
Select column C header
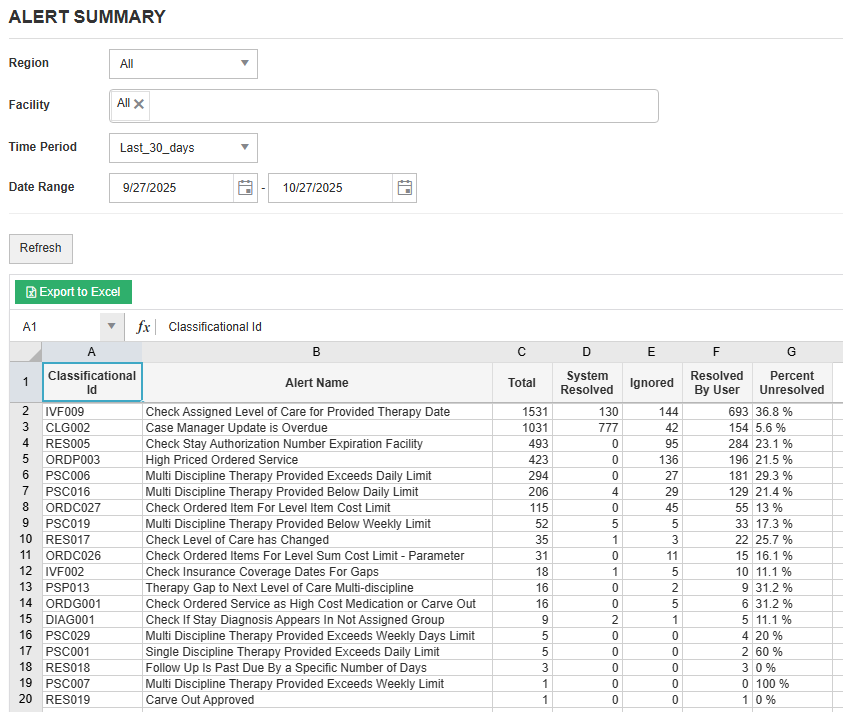[522, 352]
